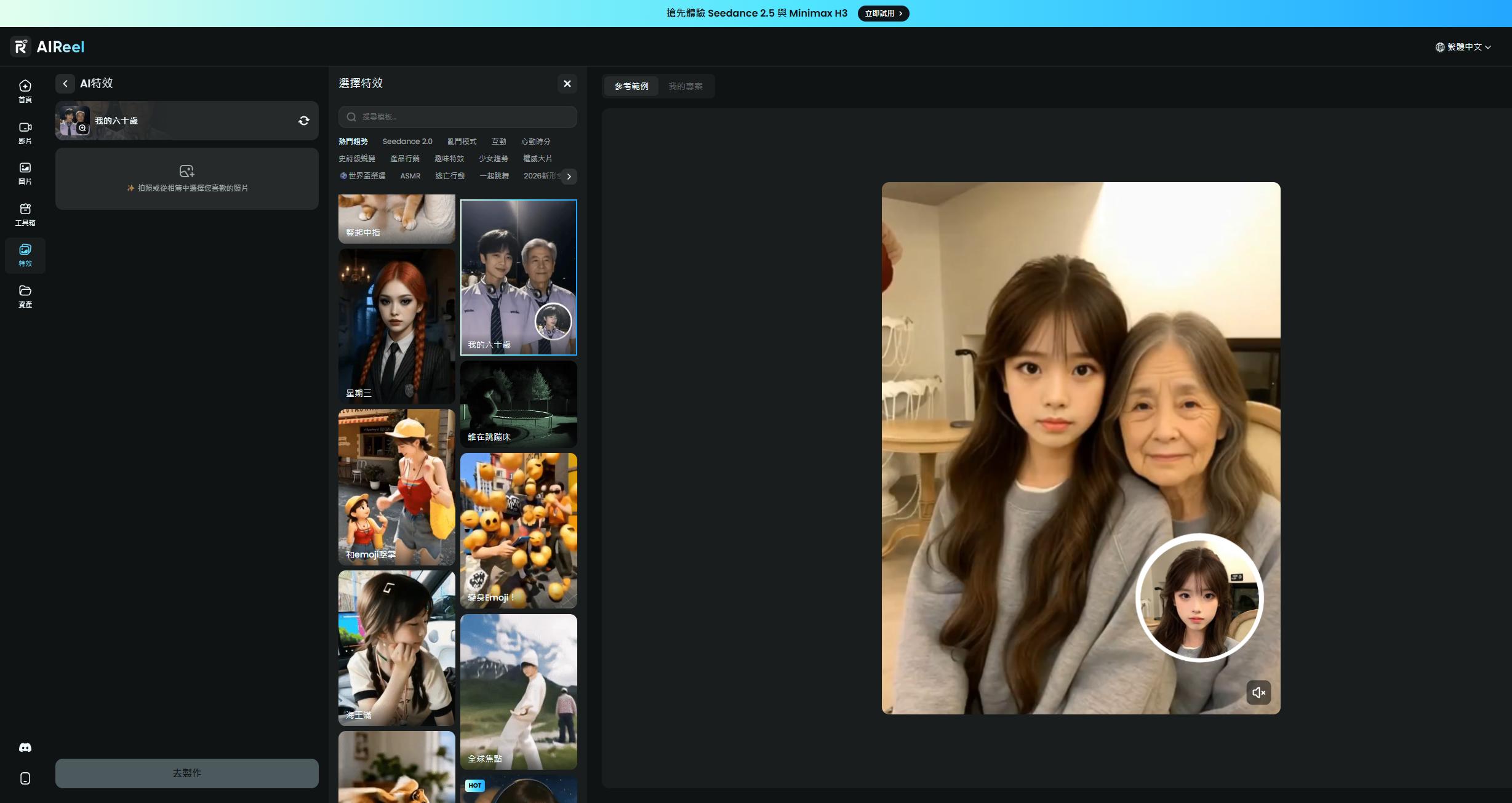Click the AIReel logo
The height and width of the screenshot is (803, 1512).
point(47,47)
